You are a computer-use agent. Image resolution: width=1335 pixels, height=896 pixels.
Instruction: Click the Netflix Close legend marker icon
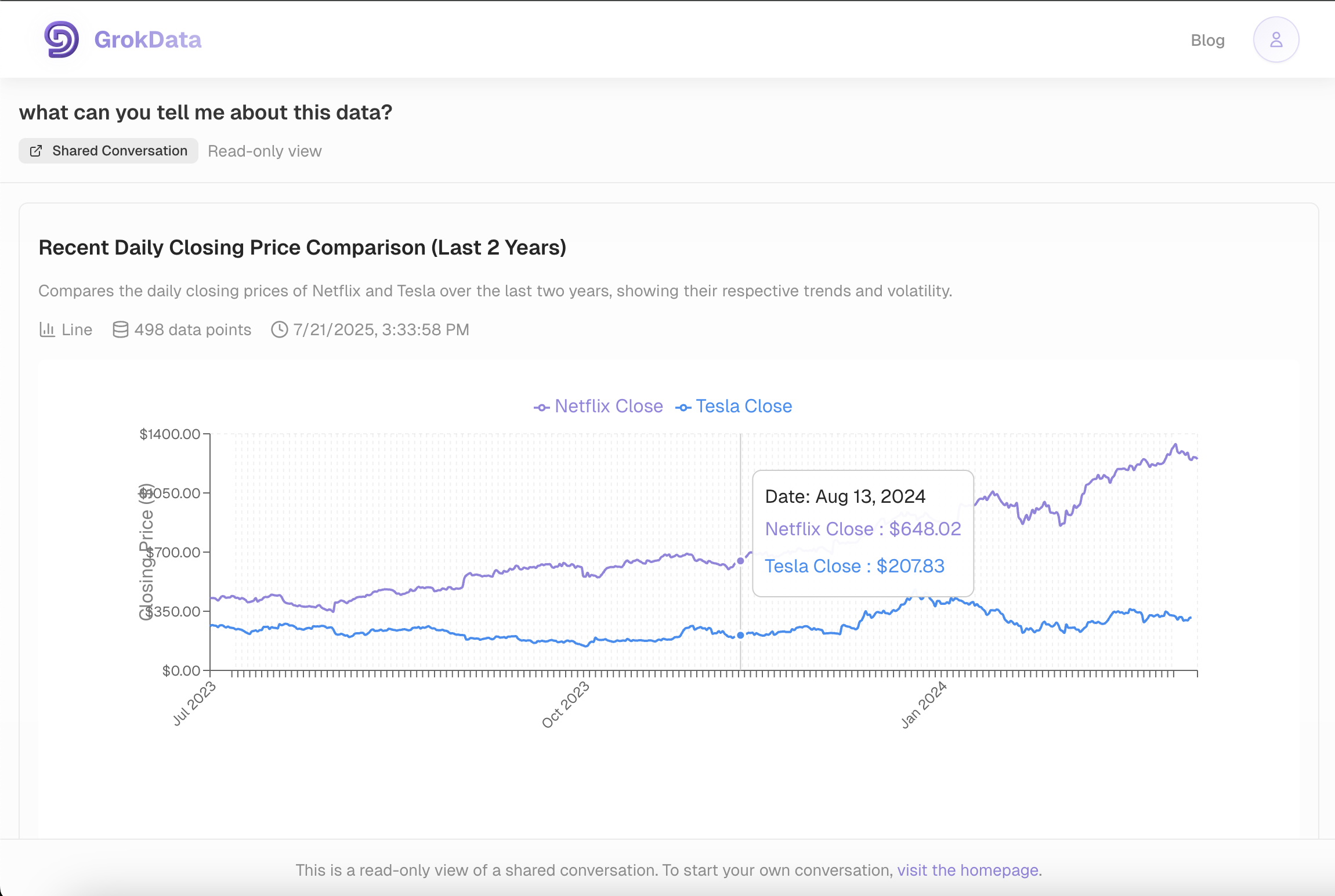(541, 408)
